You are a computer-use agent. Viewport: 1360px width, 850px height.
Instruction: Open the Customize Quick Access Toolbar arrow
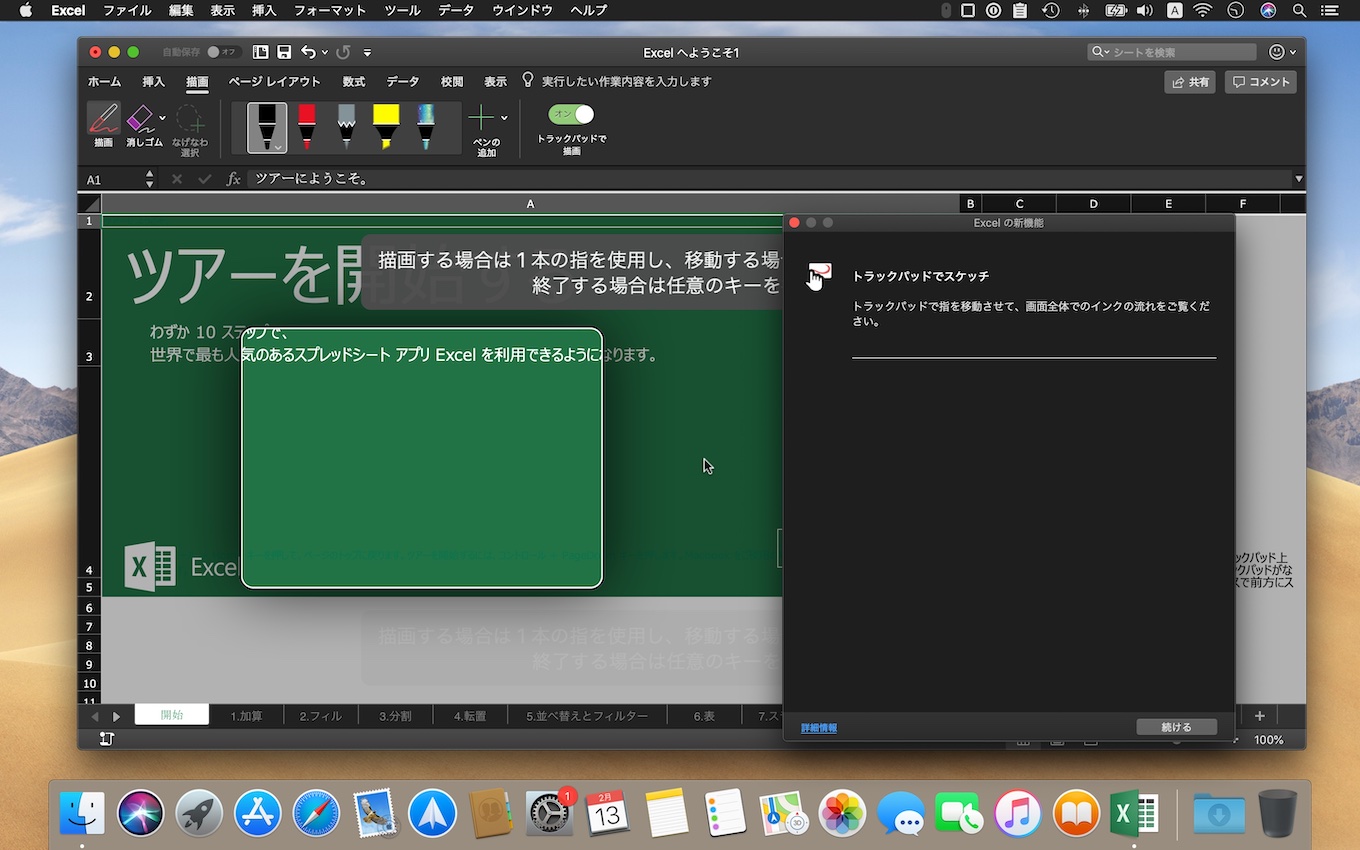click(x=367, y=52)
